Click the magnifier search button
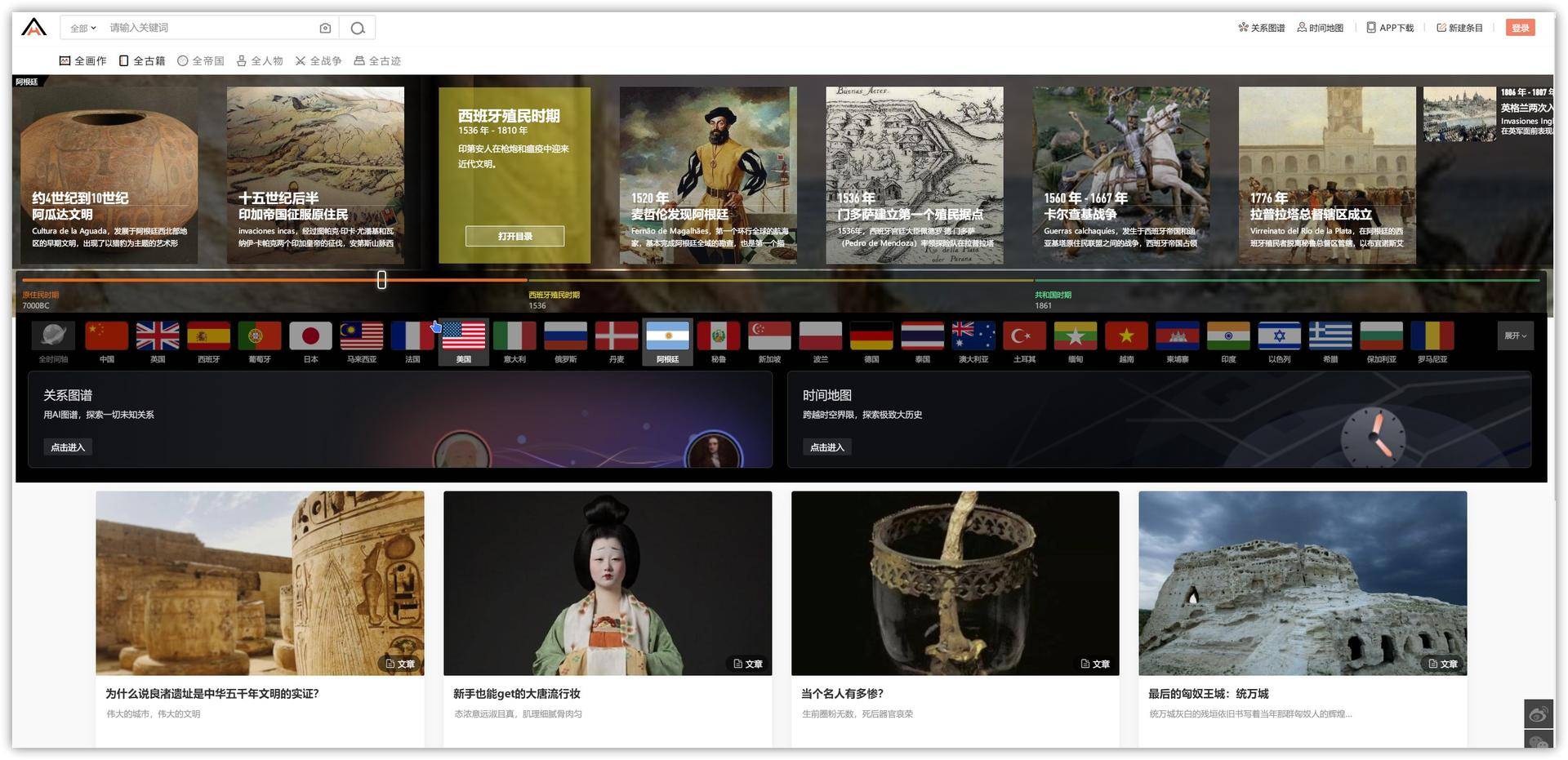Screen dimensions: 1568x760 (x=358, y=28)
